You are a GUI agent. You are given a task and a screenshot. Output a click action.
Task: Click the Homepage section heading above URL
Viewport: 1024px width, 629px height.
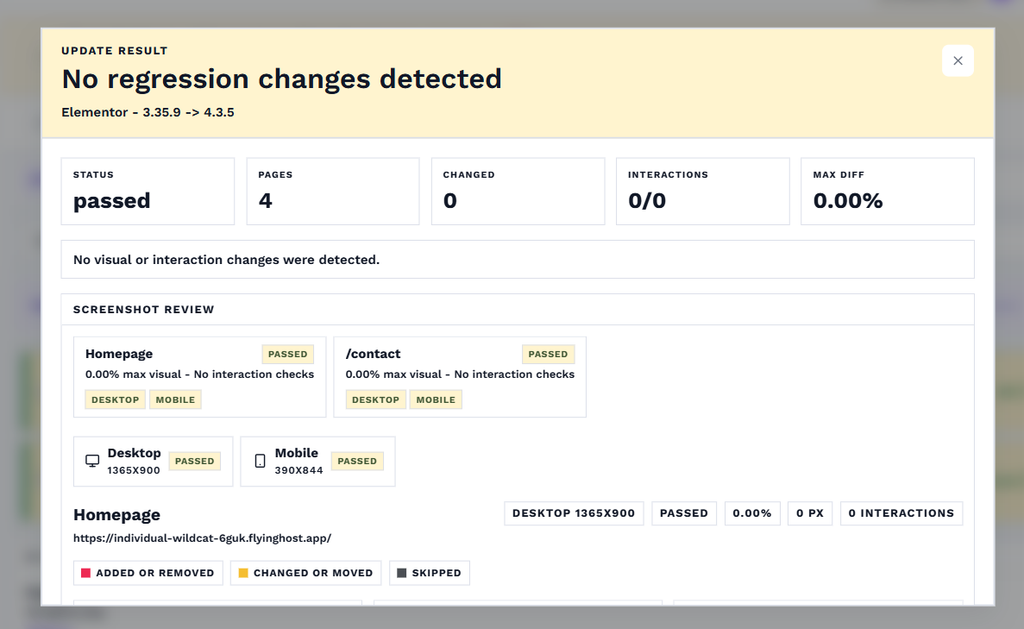117,515
